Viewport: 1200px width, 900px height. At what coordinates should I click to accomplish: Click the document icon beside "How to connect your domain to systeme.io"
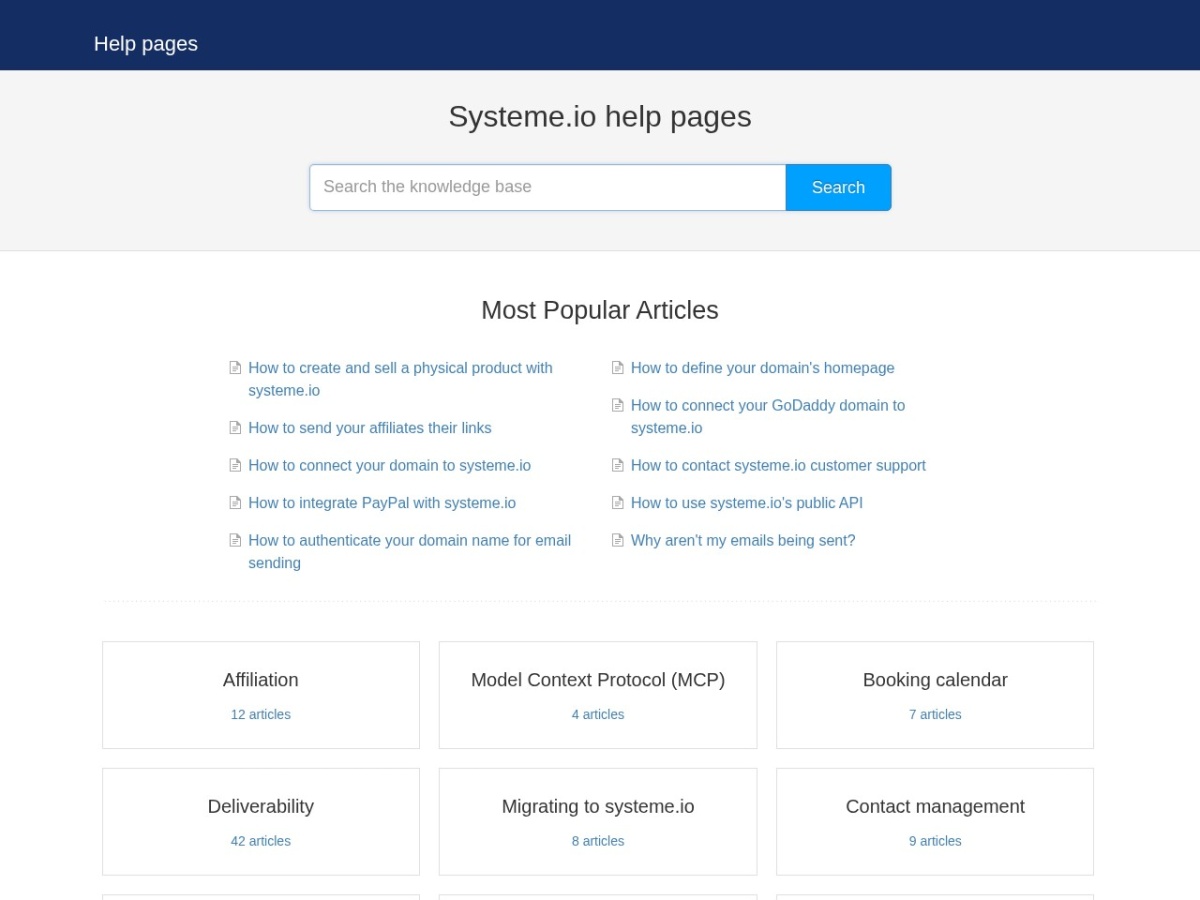(x=235, y=465)
